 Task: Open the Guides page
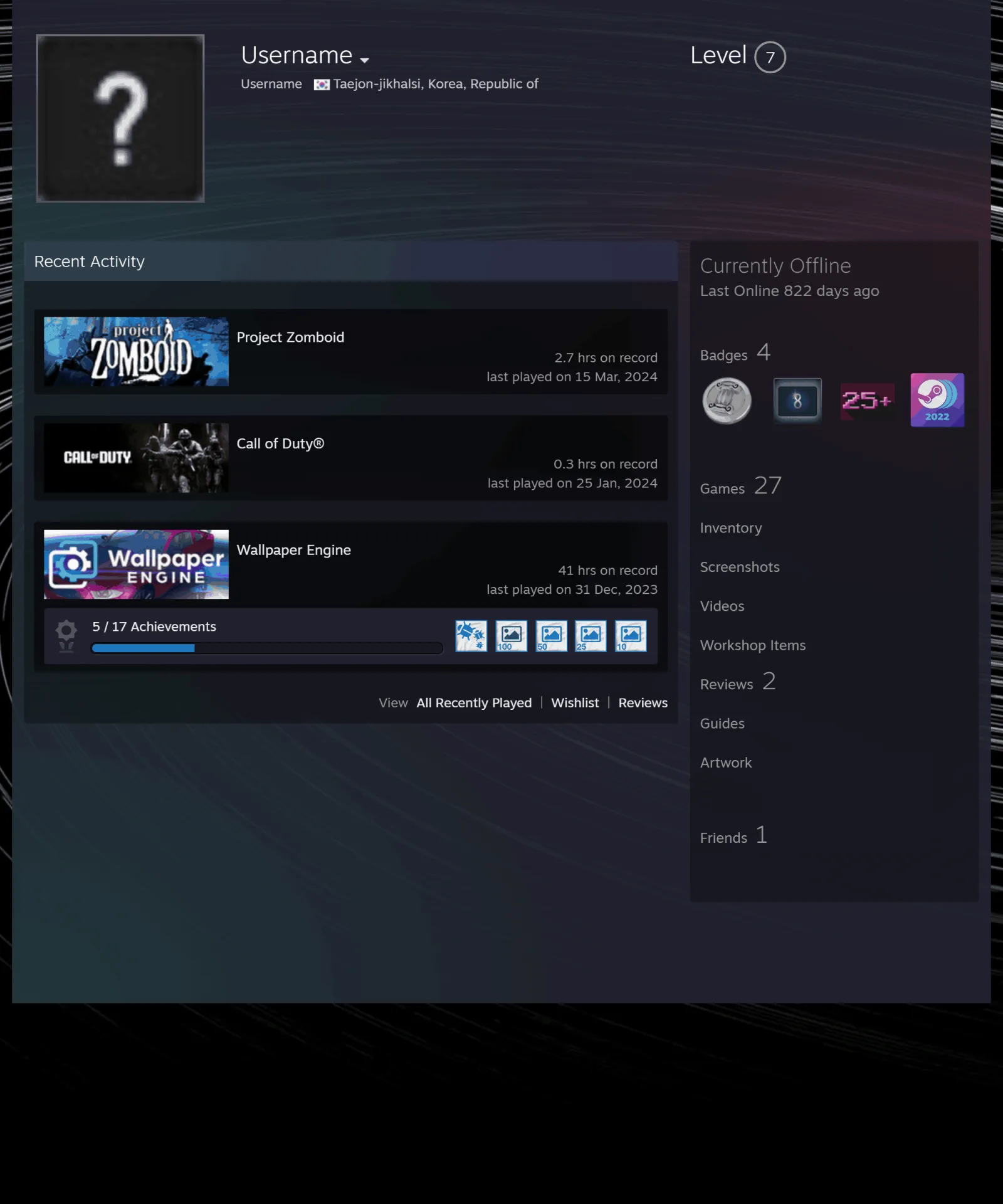coord(722,724)
